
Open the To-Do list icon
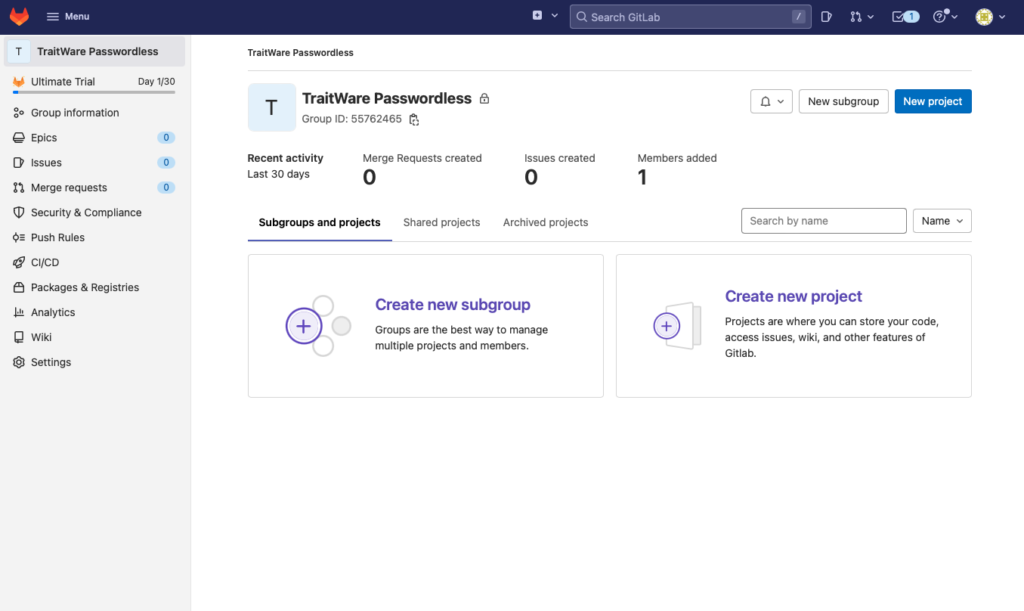click(898, 17)
